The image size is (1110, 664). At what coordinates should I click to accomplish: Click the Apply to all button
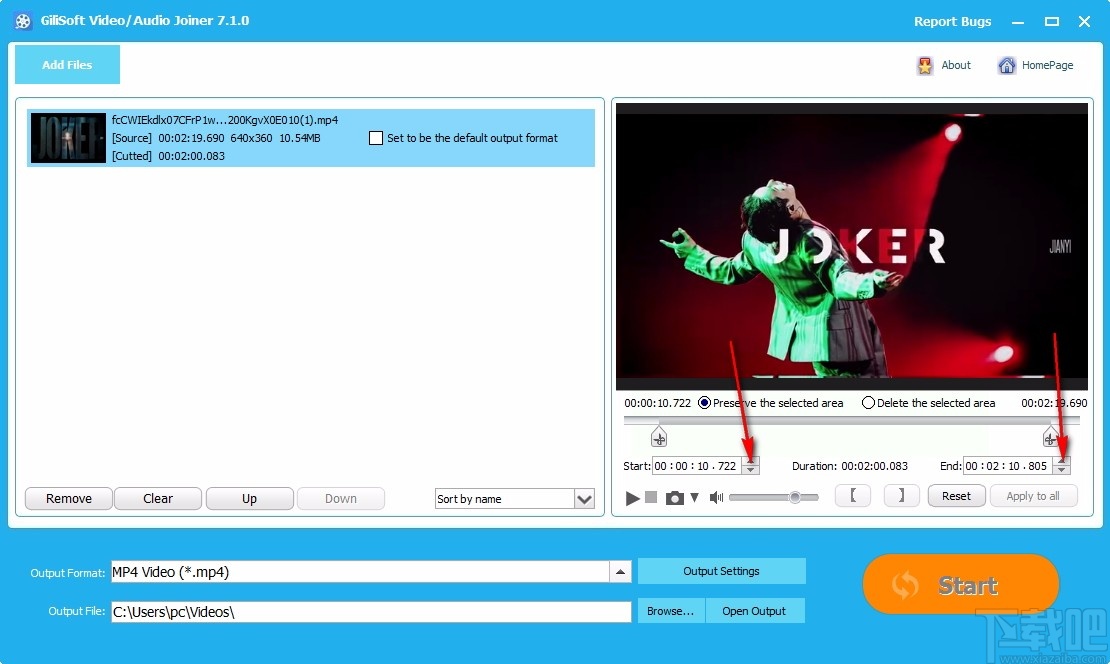pyautogui.click(x=1034, y=496)
